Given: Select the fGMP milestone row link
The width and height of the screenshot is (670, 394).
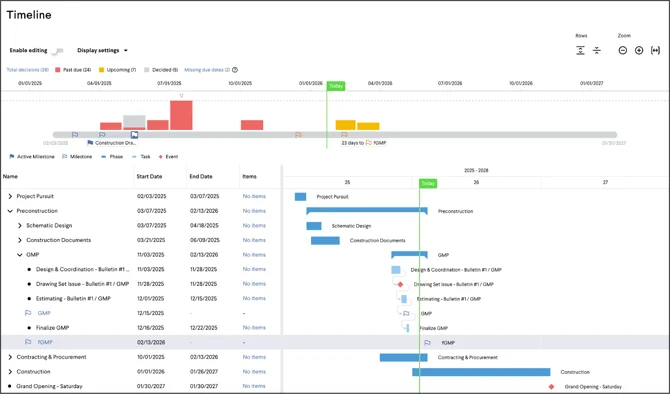Looking at the screenshot, I should 45,342.
